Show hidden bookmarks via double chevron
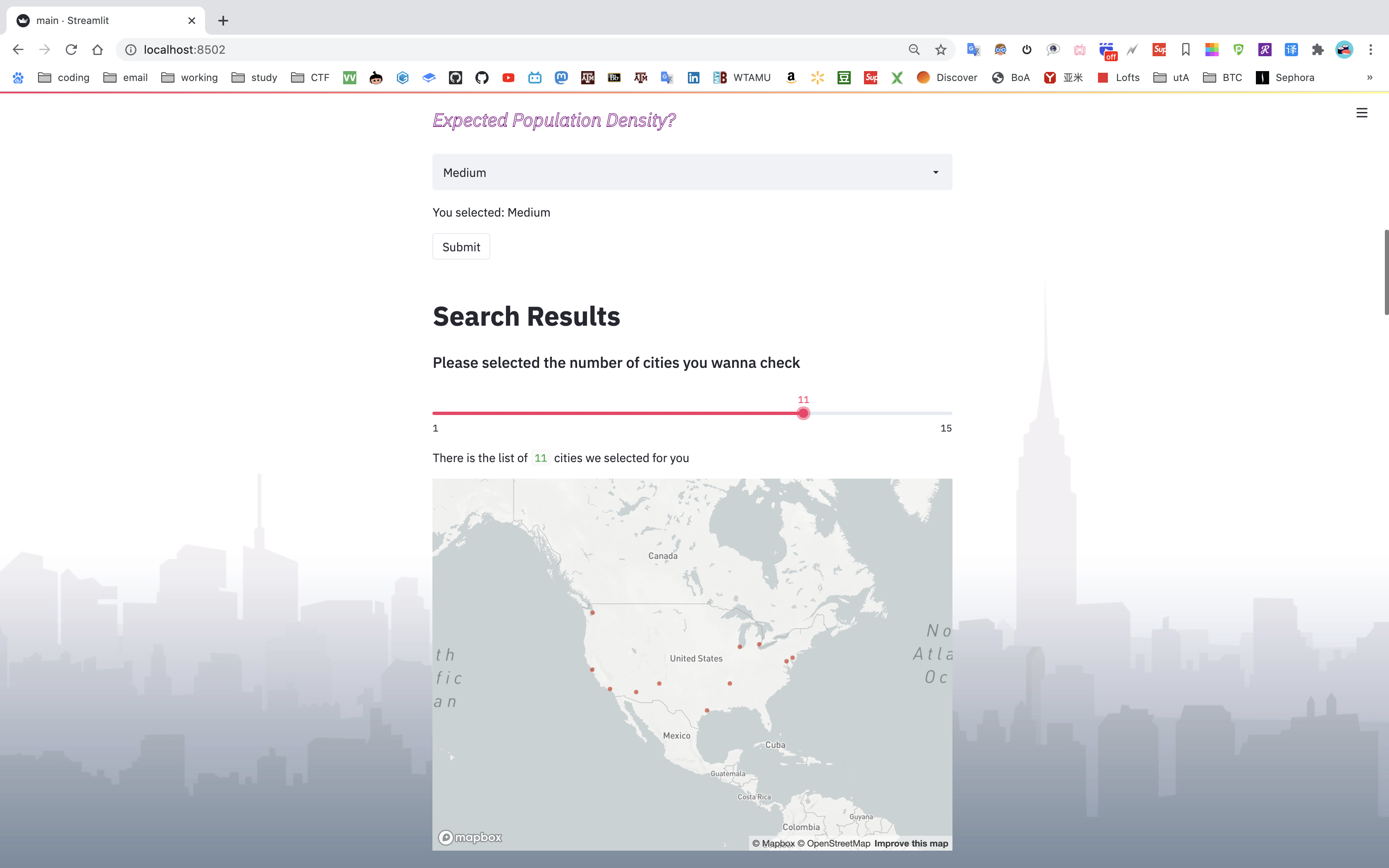Screen dimensions: 1389x868 click(1370, 78)
